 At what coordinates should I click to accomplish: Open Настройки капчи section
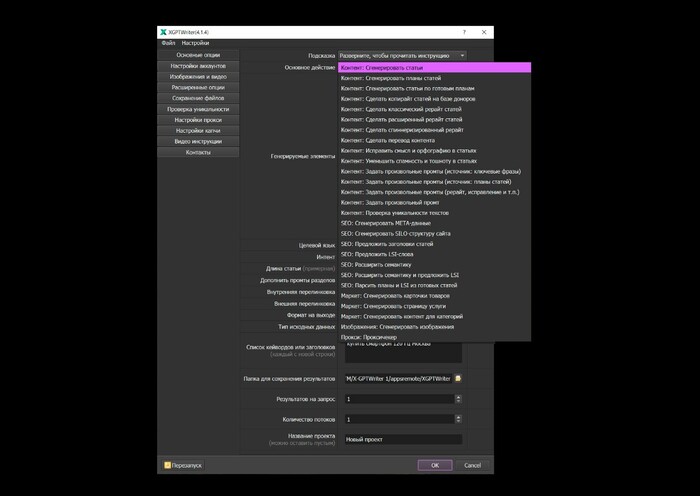pyautogui.click(x=198, y=131)
